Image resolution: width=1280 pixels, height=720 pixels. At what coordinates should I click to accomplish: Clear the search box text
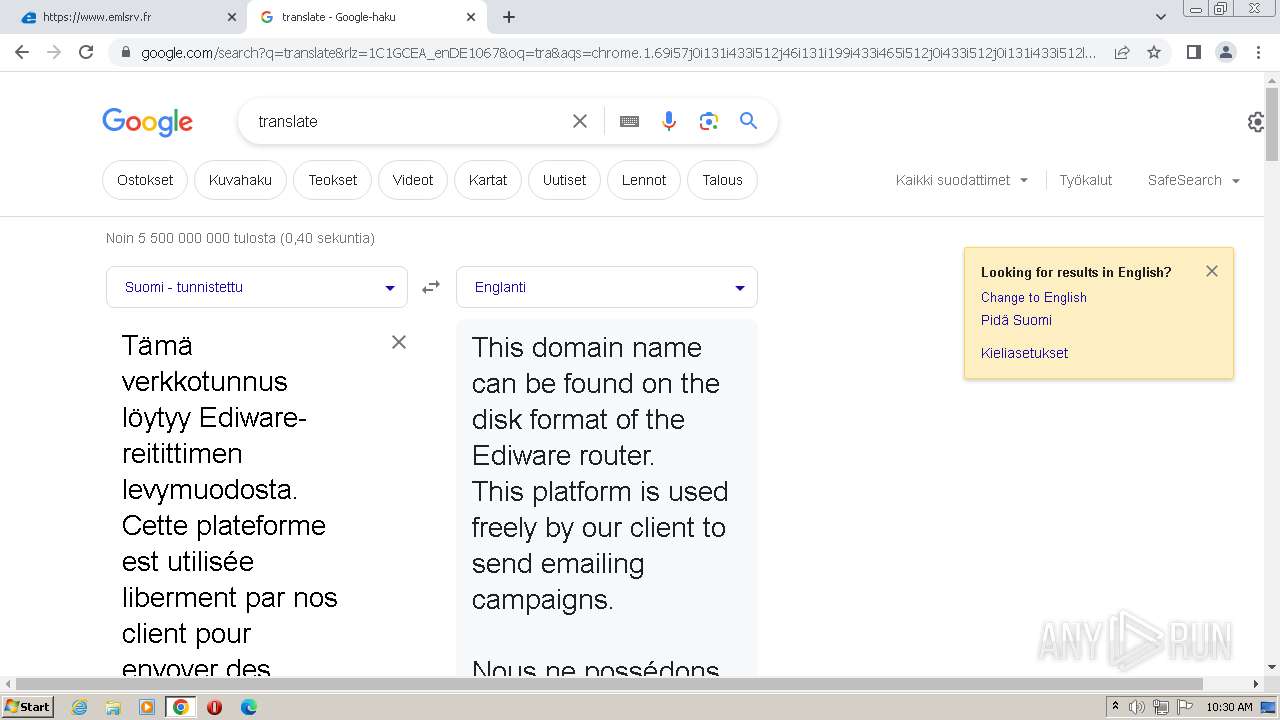pyautogui.click(x=580, y=121)
